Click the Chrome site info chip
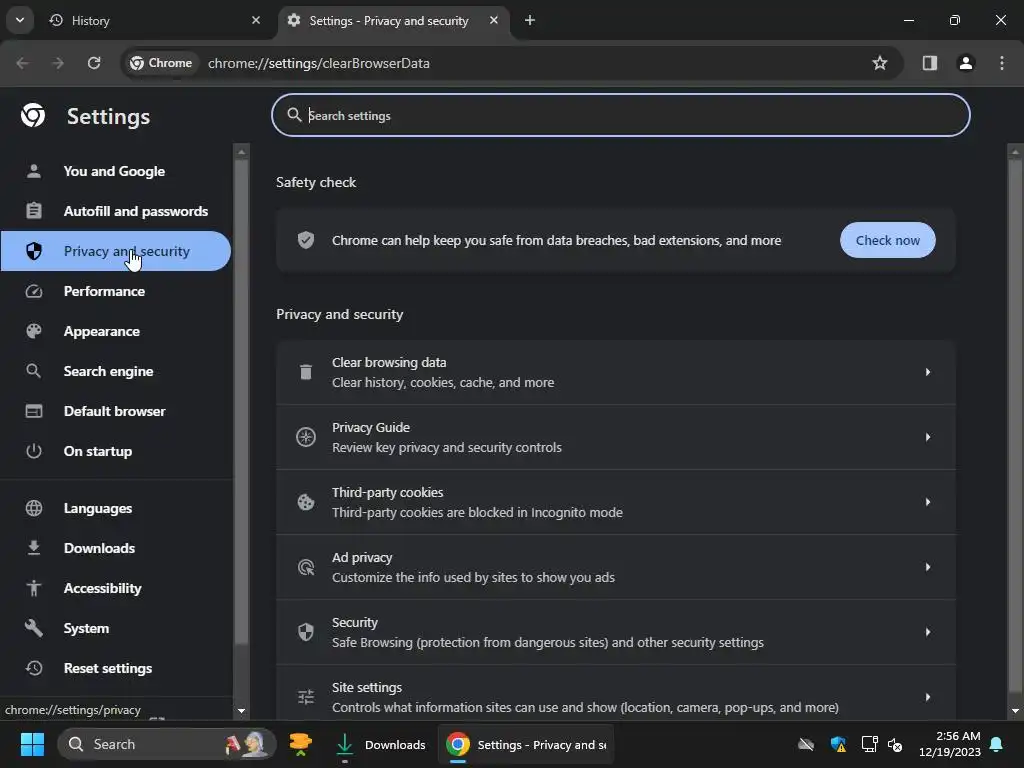 pyautogui.click(x=161, y=63)
